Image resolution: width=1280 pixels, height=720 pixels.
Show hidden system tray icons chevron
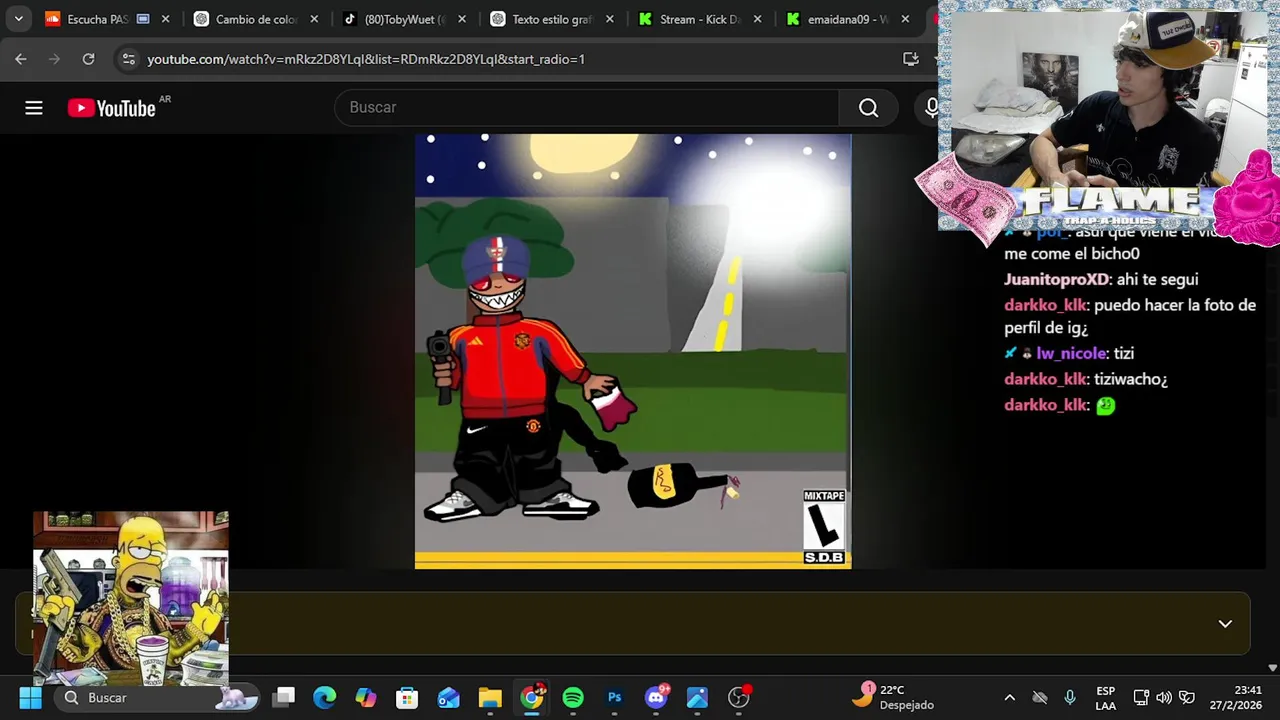tap(1009, 697)
